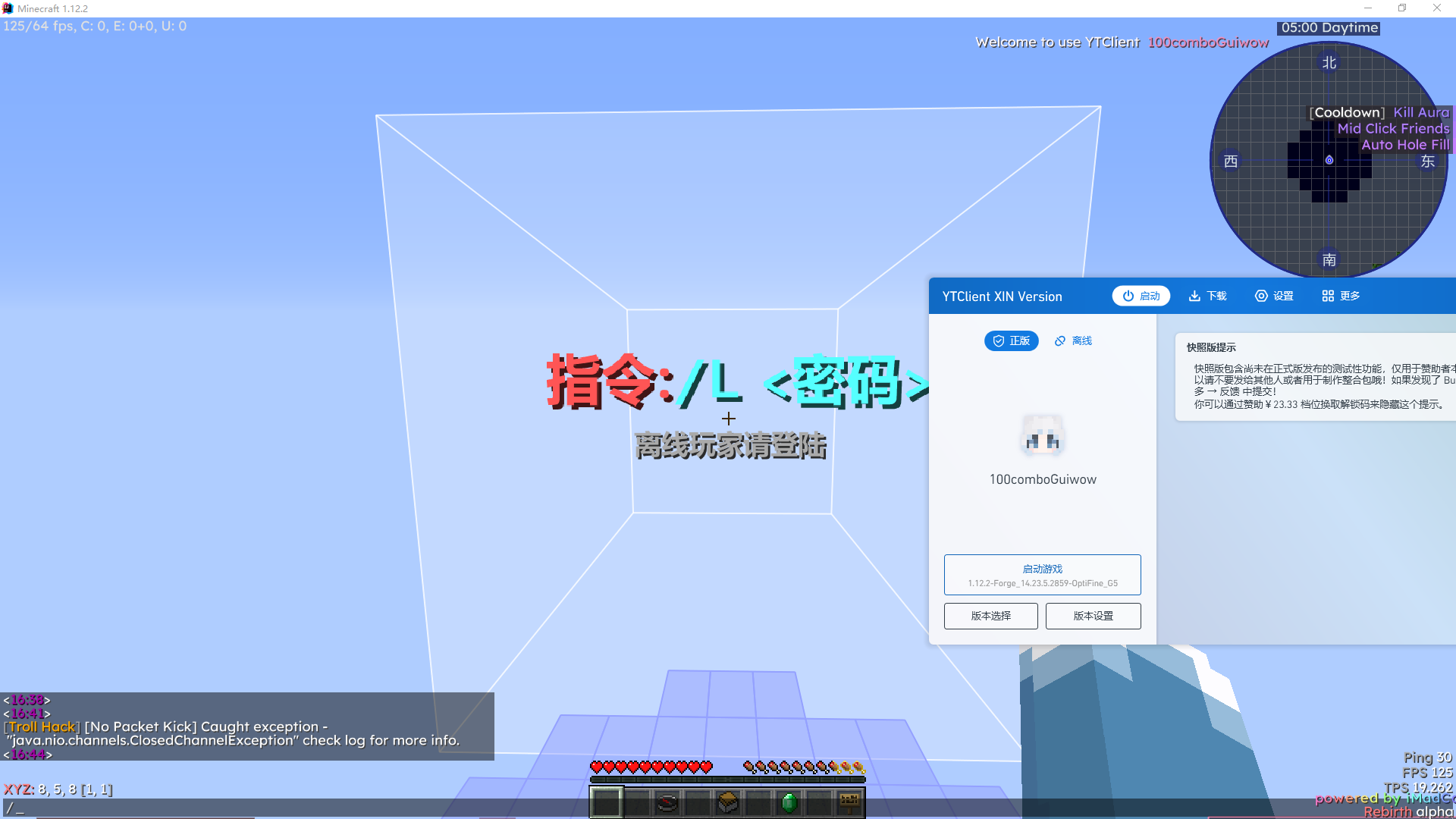Select the sign item in hotbar
This screenshot has width=1456, height=819.
tap(849, 802)
